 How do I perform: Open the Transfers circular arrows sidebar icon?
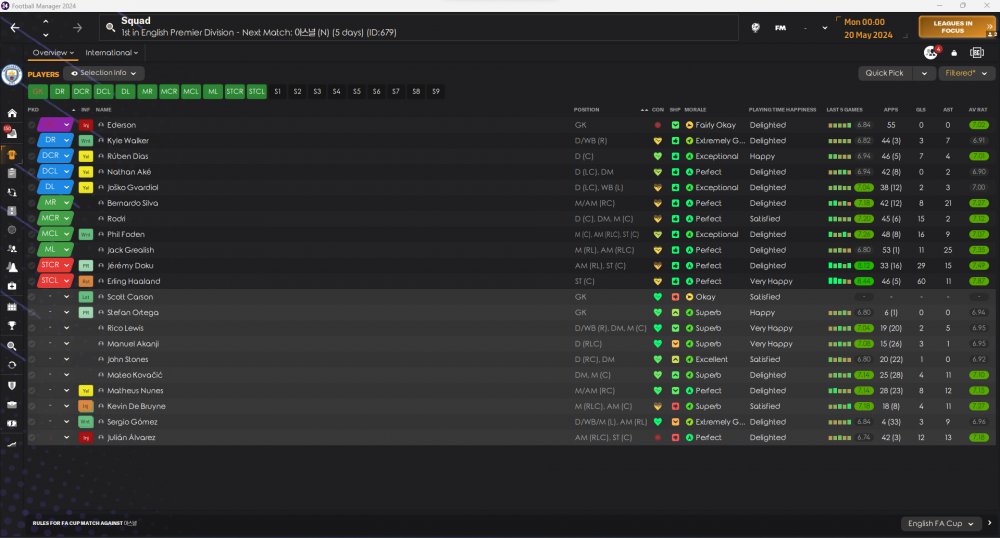pyautogui.click(x=11, y=365)
